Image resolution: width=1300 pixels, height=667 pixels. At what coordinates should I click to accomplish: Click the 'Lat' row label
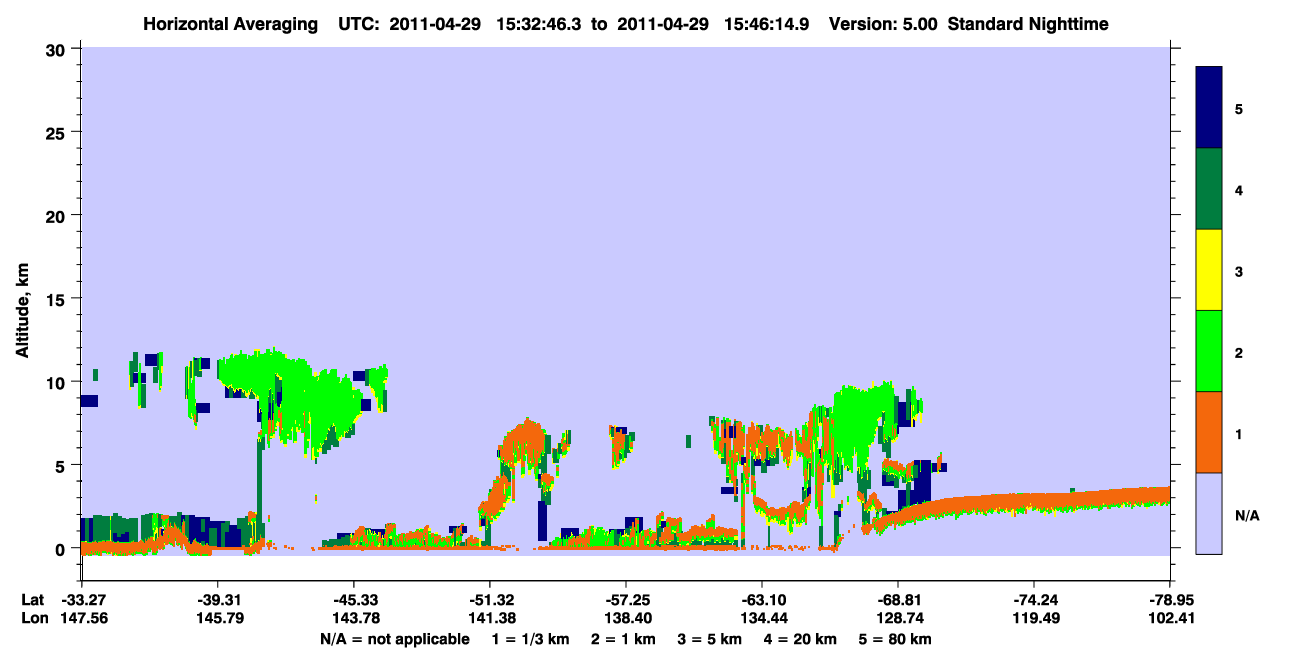[33, 600]
